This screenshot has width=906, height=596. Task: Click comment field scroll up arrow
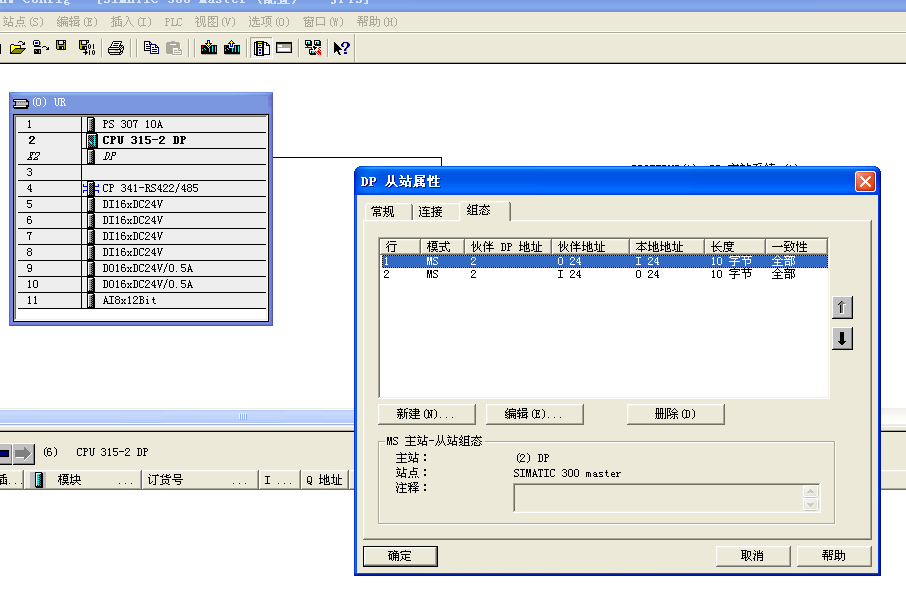[x=811, y=491]
